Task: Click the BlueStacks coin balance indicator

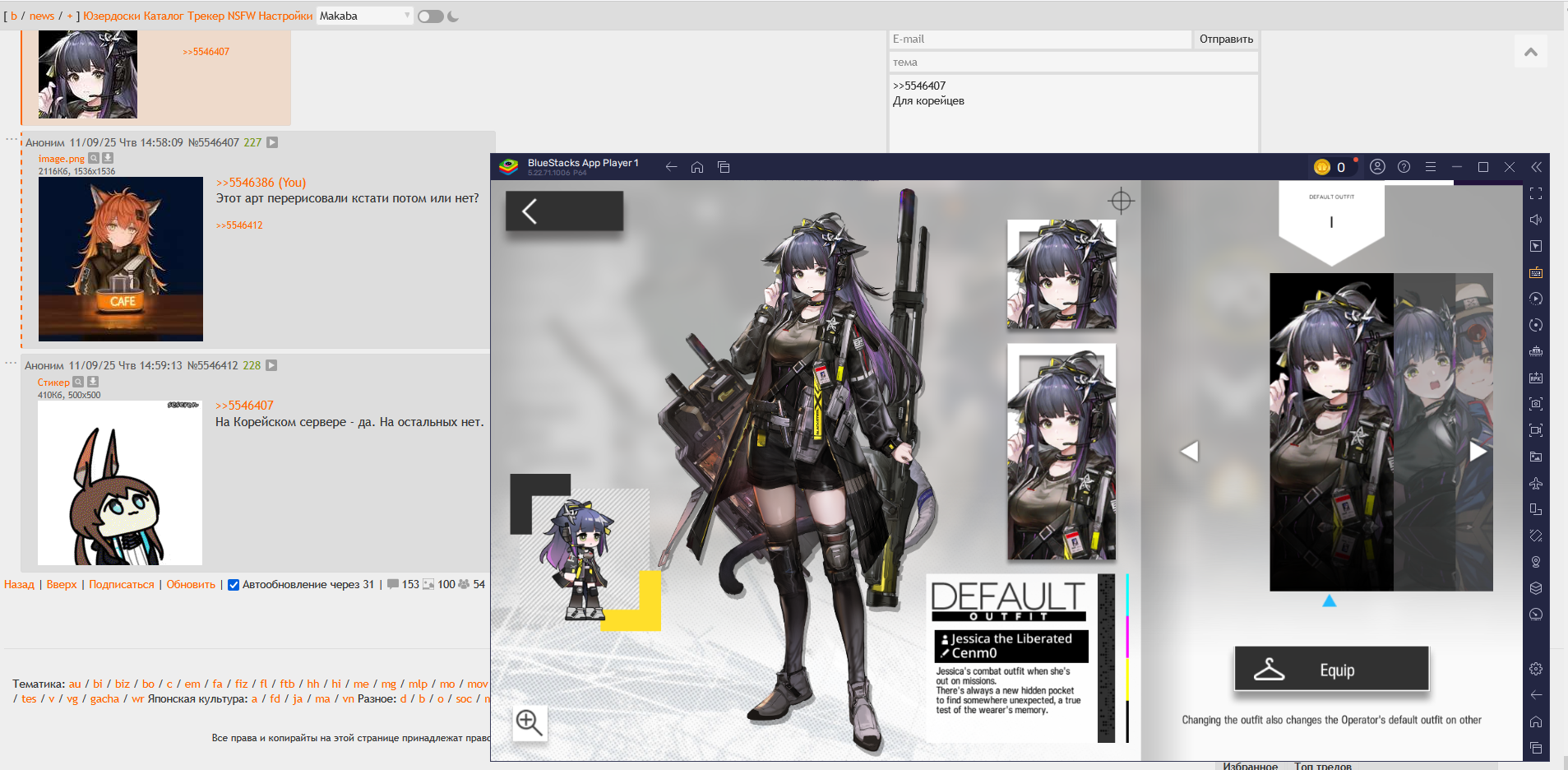Action: coord(1330,167)
